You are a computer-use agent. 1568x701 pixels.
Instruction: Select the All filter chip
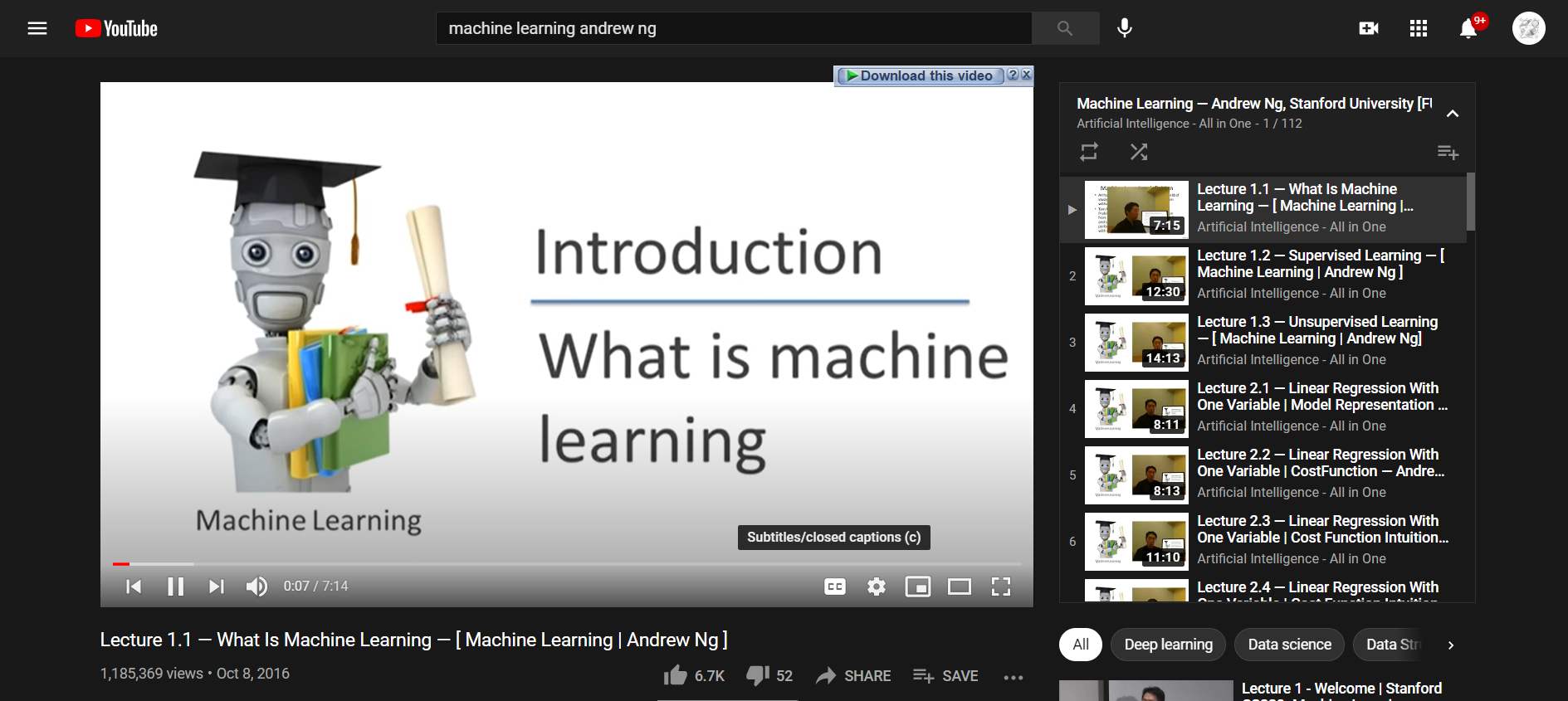tap(1081, 645)
